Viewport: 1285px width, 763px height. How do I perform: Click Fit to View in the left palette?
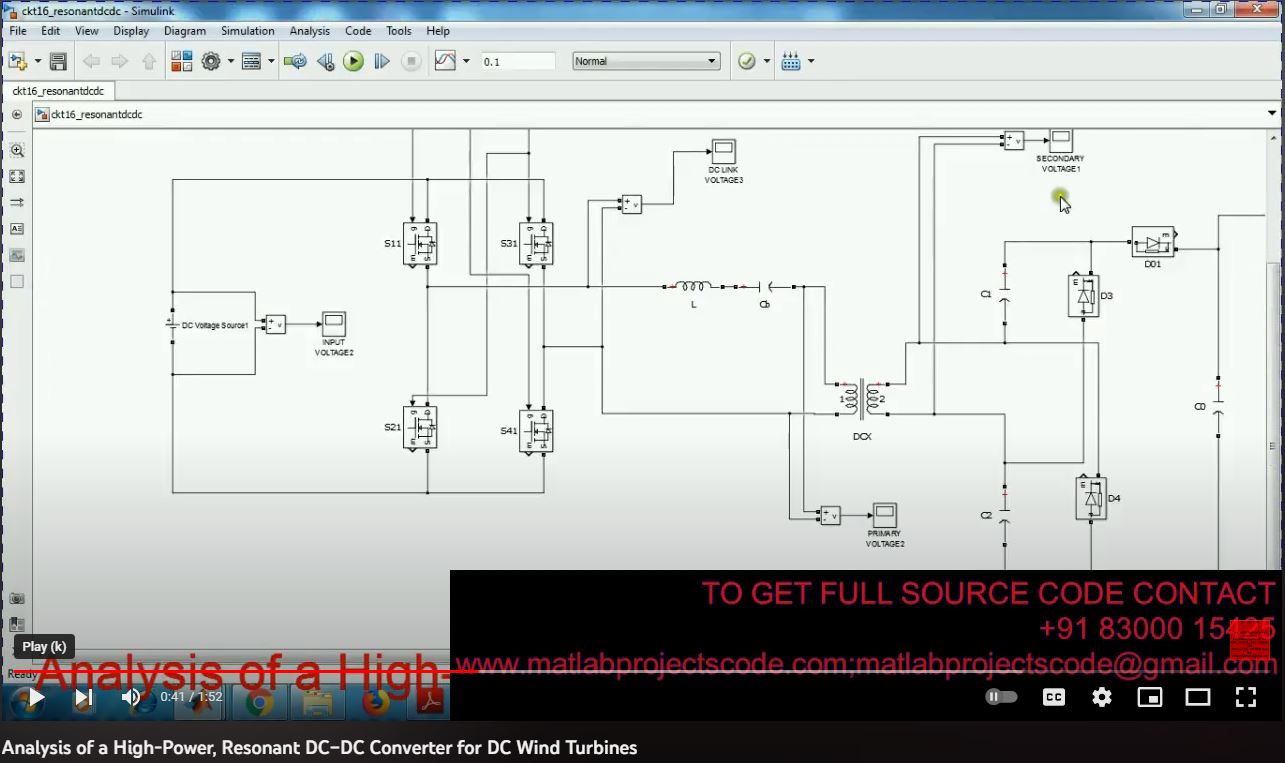click(x=17, y=177)
